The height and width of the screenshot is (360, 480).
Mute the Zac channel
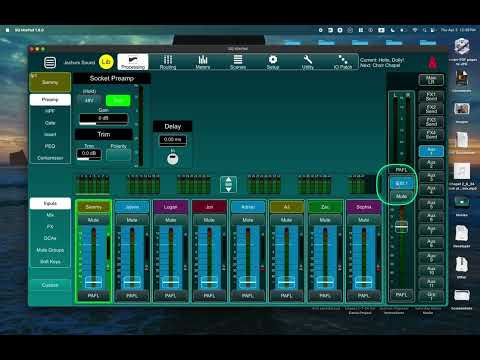point(325,220)
